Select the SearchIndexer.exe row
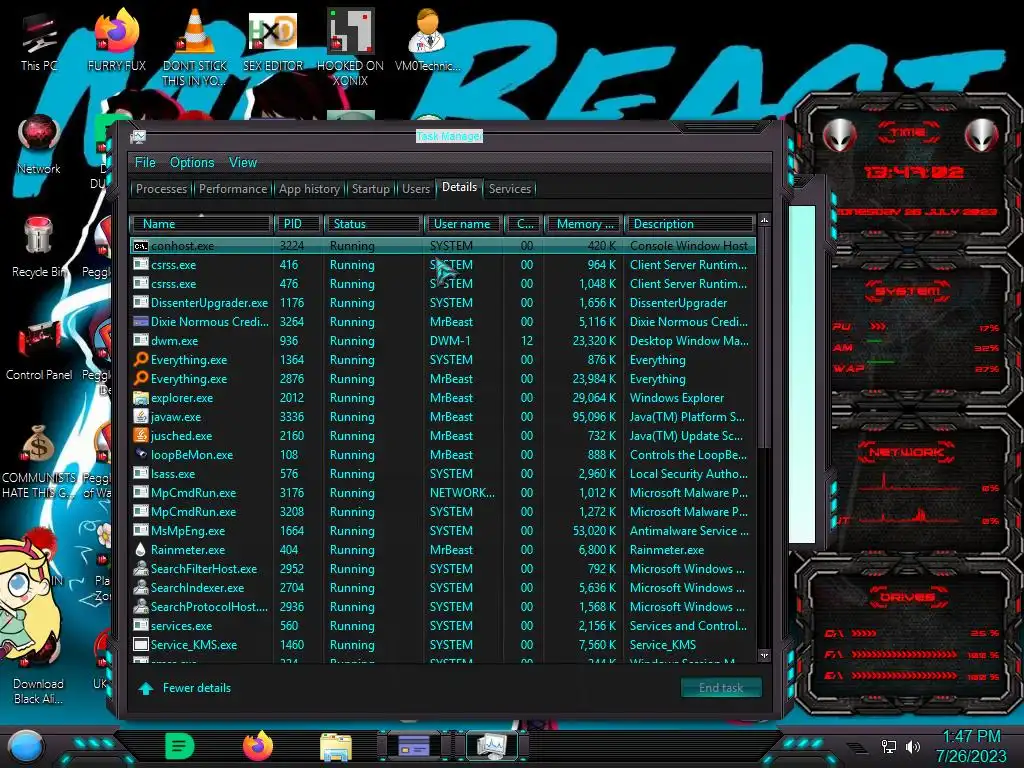 click(x=443, y=588)
